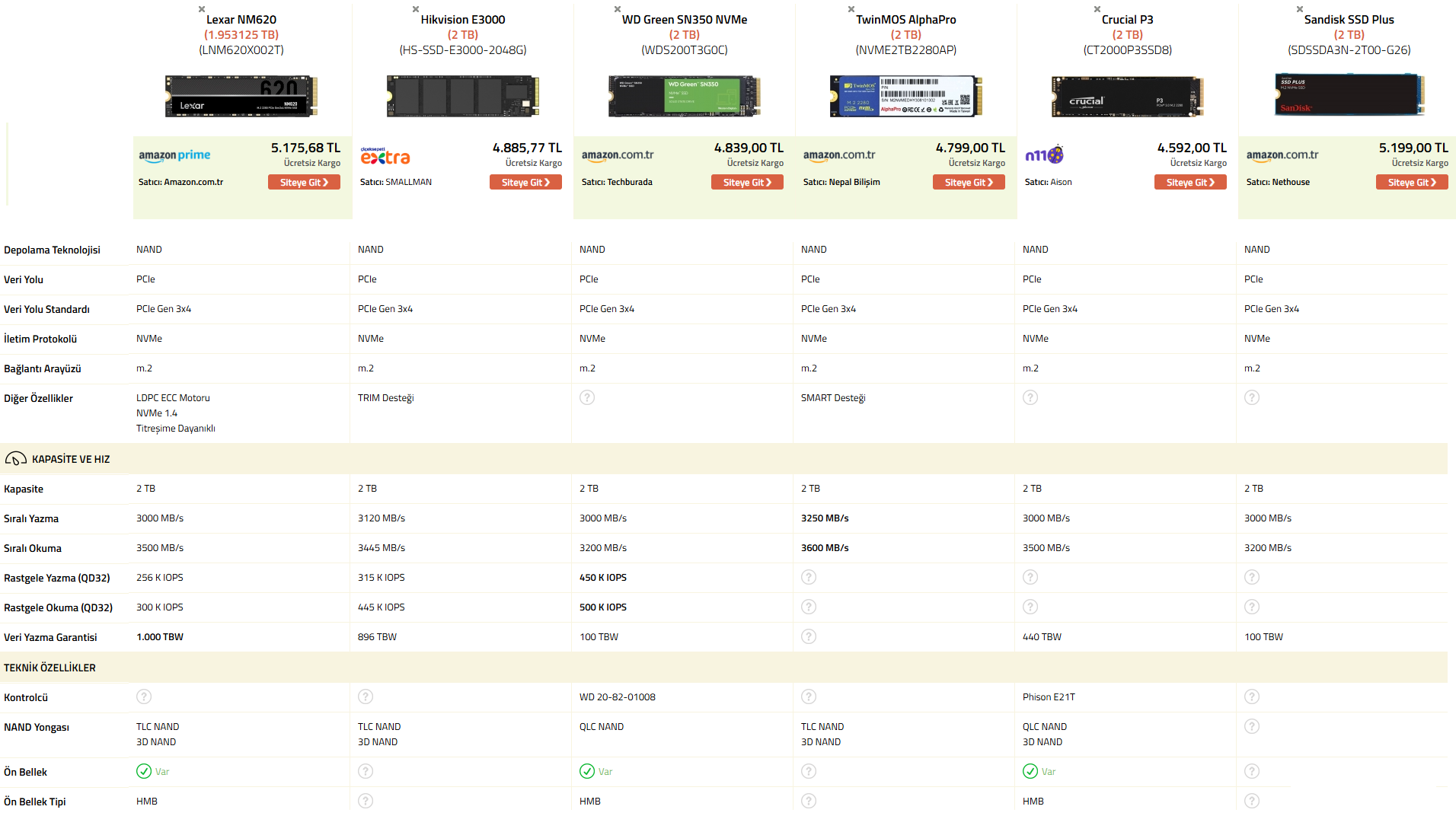Click Crucial P3 question mark in Rastgele Yazma row
This screenshot has height=816, width=1456.
point(1030,577)
